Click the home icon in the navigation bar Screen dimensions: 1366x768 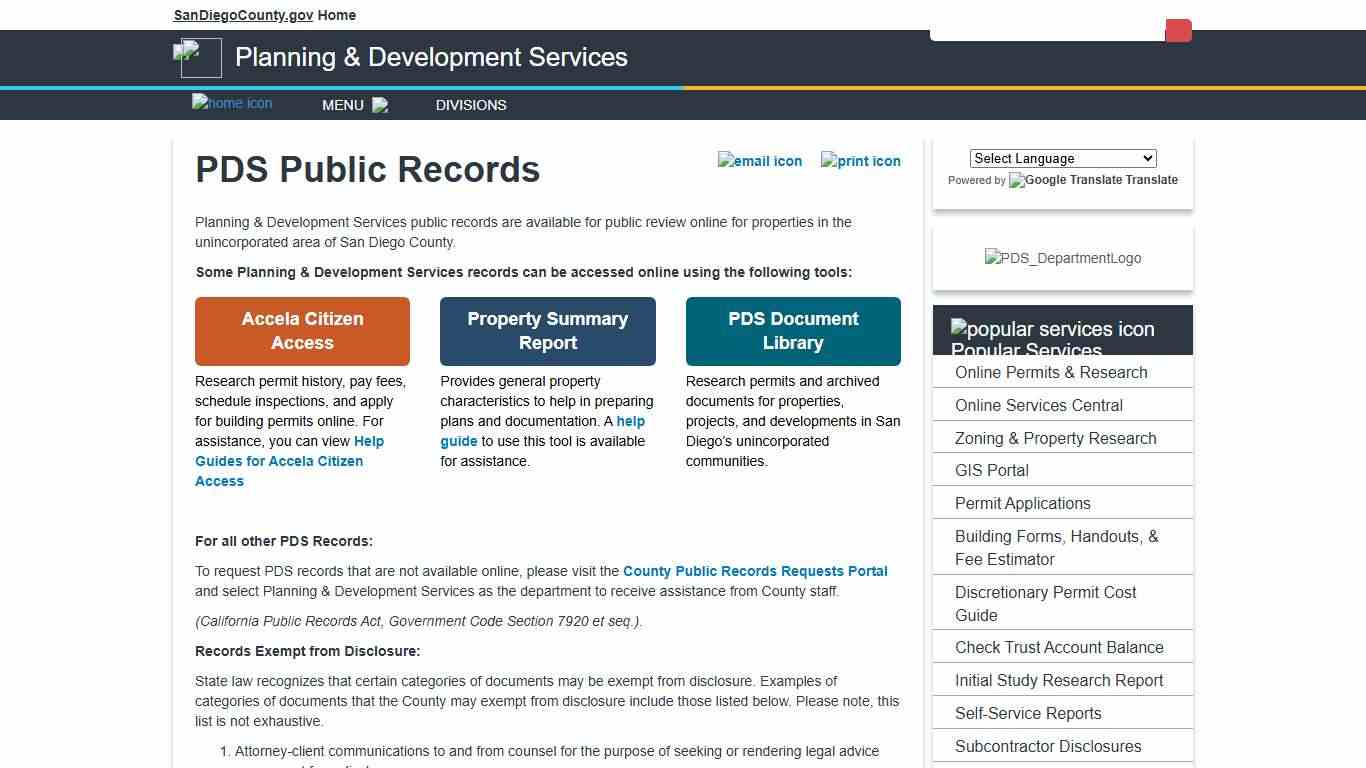tap(231, 102)
